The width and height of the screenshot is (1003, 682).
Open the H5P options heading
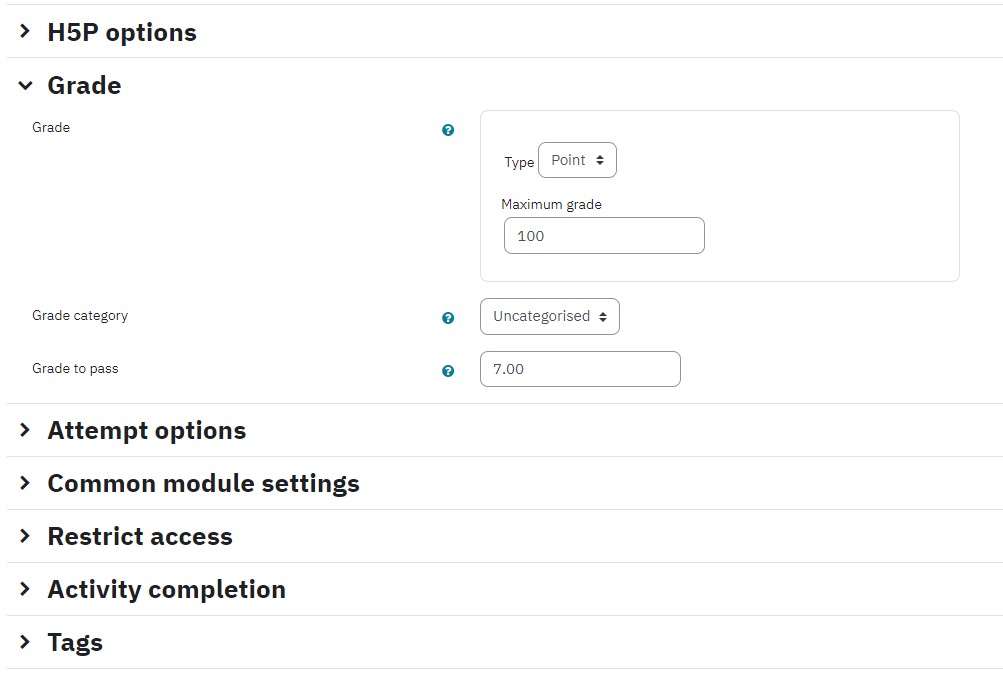122,32
